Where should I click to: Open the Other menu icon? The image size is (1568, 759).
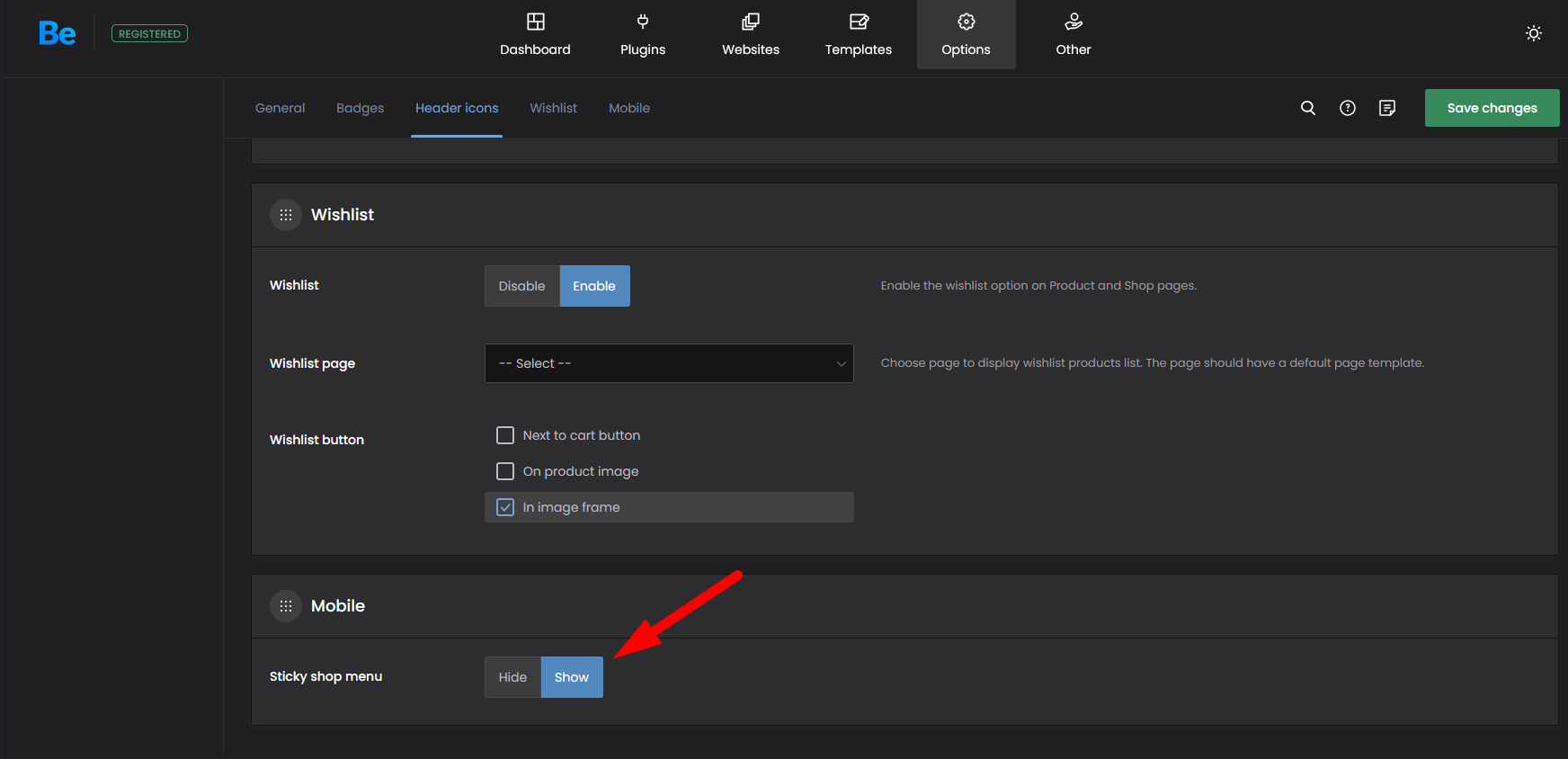pyautogui.click(x=1074, y=22)
